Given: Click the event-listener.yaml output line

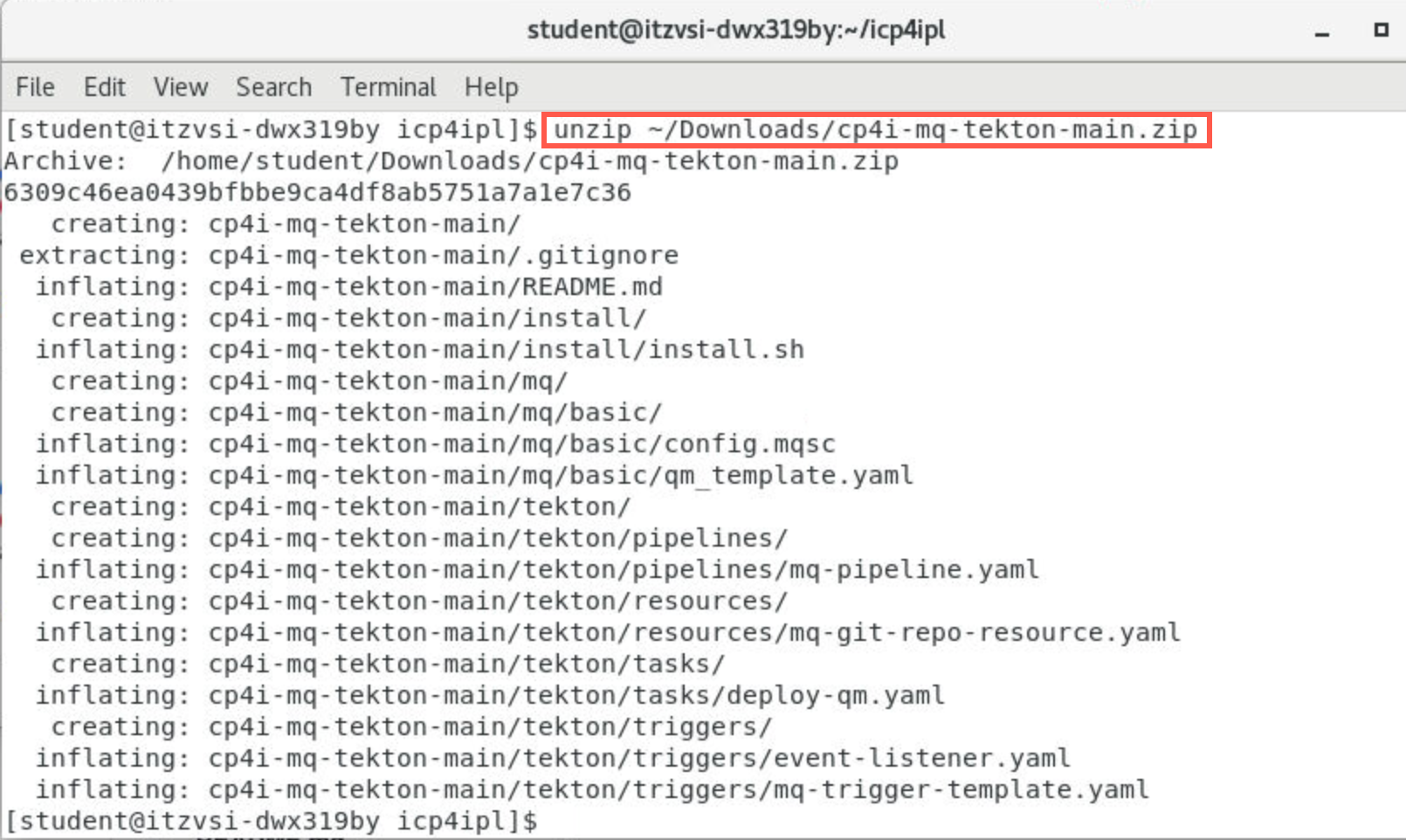Looking at the screenshot, I should [553, 759].
